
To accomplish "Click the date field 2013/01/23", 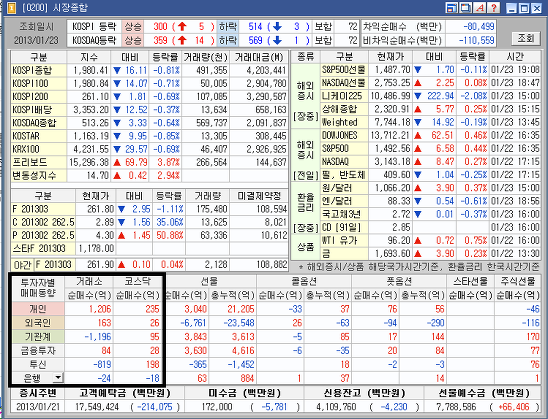I will [x=36, y=40].
